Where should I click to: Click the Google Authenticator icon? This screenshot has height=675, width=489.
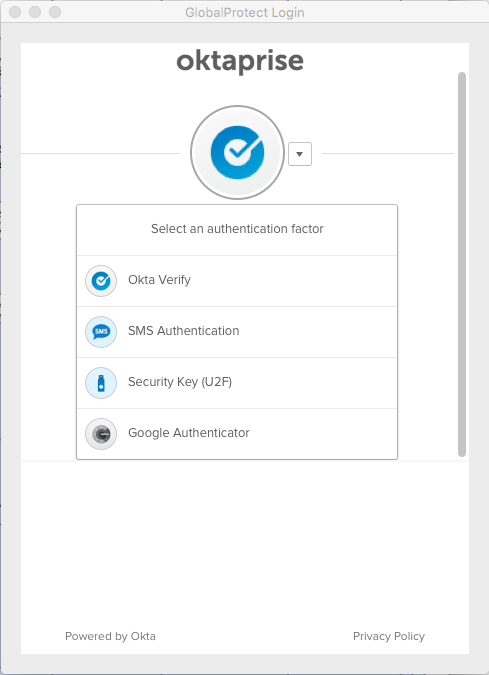[101, 433]
